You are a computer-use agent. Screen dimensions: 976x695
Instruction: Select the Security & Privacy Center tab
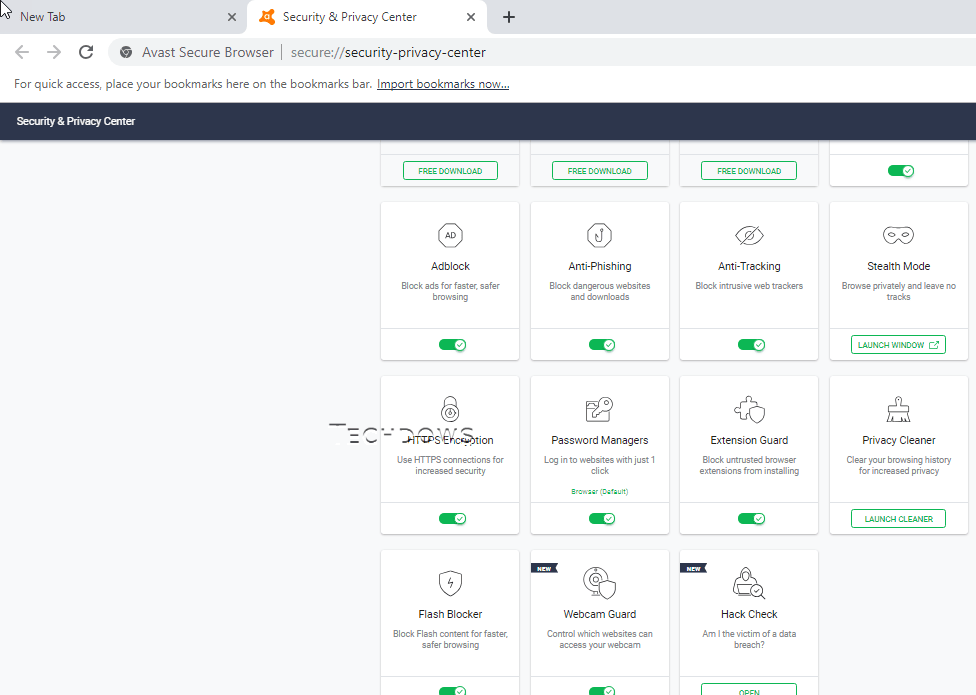click(x=367, y=17)
